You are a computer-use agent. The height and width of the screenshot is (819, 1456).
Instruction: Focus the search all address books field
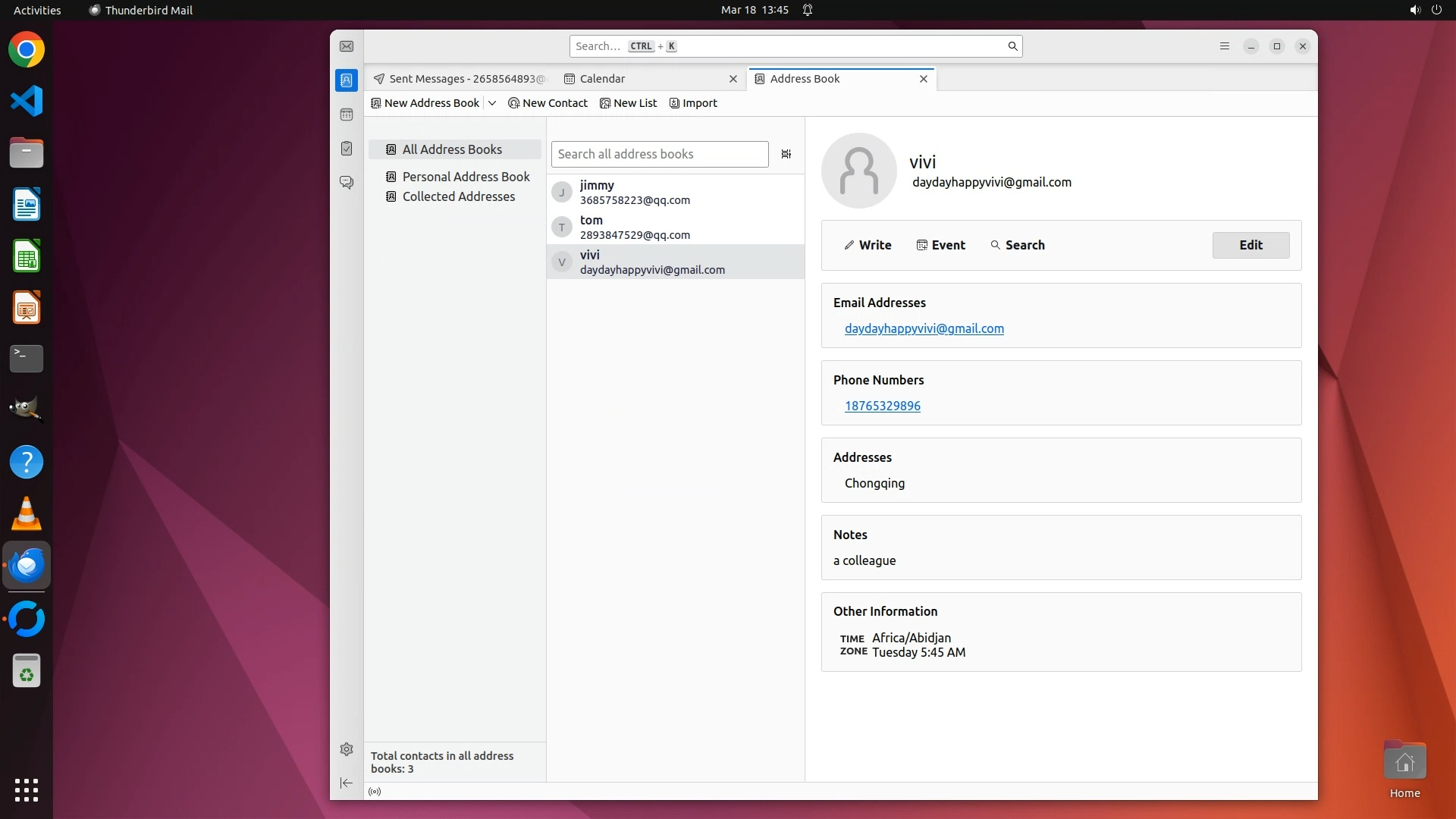658,154
